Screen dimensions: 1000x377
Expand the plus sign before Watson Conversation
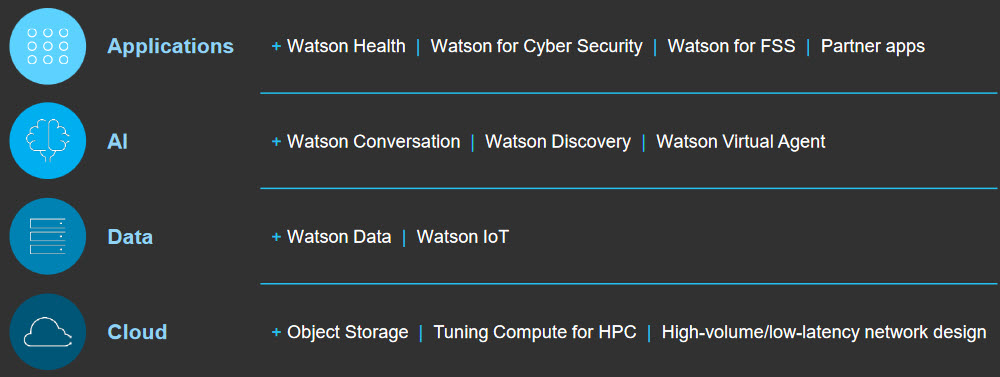click(x=276, y=141)
